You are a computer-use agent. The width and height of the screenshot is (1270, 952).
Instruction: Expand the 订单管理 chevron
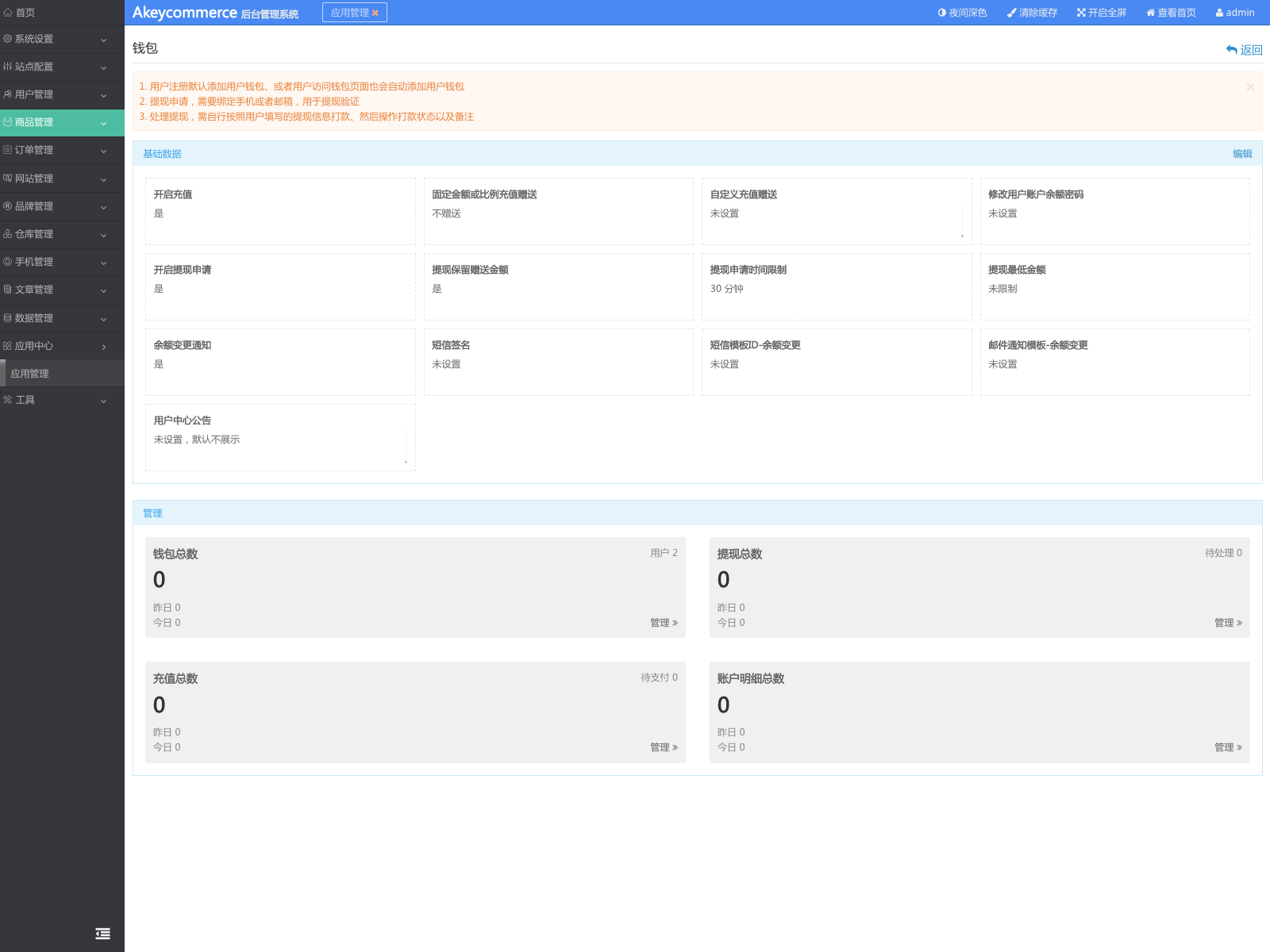[x=104, y=151]
